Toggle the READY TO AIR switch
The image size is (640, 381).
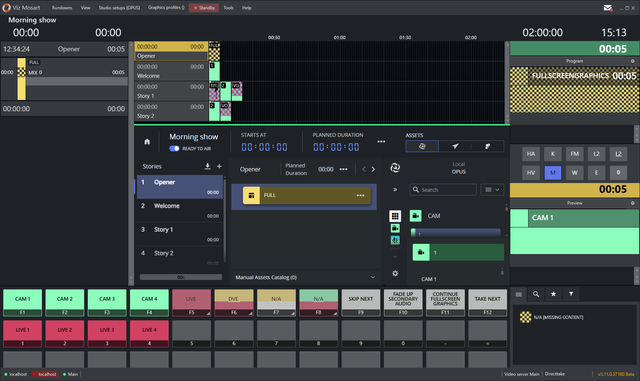pyautogui.click(x=174, y=149)
